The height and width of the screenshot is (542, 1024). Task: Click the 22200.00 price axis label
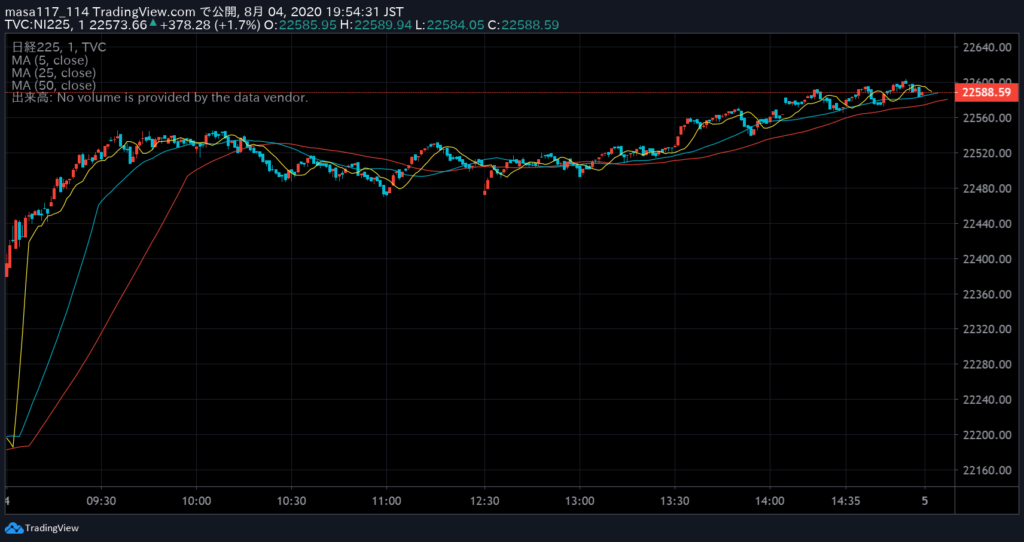[x=987, y=435]
